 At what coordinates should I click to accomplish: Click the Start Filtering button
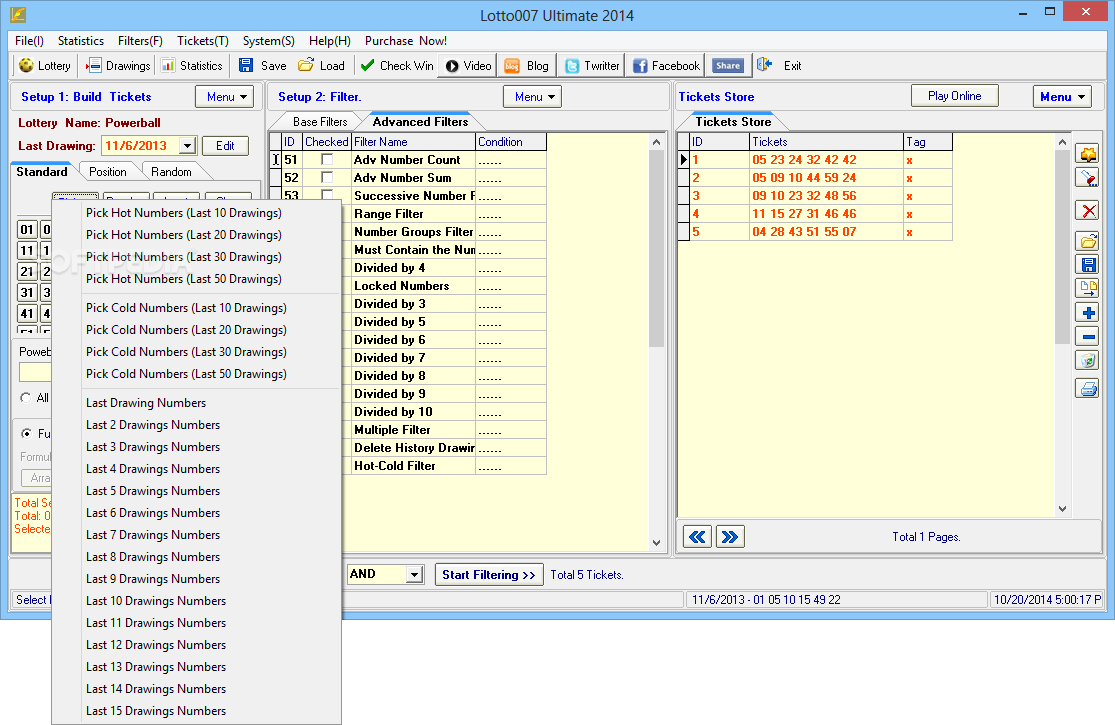point(489,574)
